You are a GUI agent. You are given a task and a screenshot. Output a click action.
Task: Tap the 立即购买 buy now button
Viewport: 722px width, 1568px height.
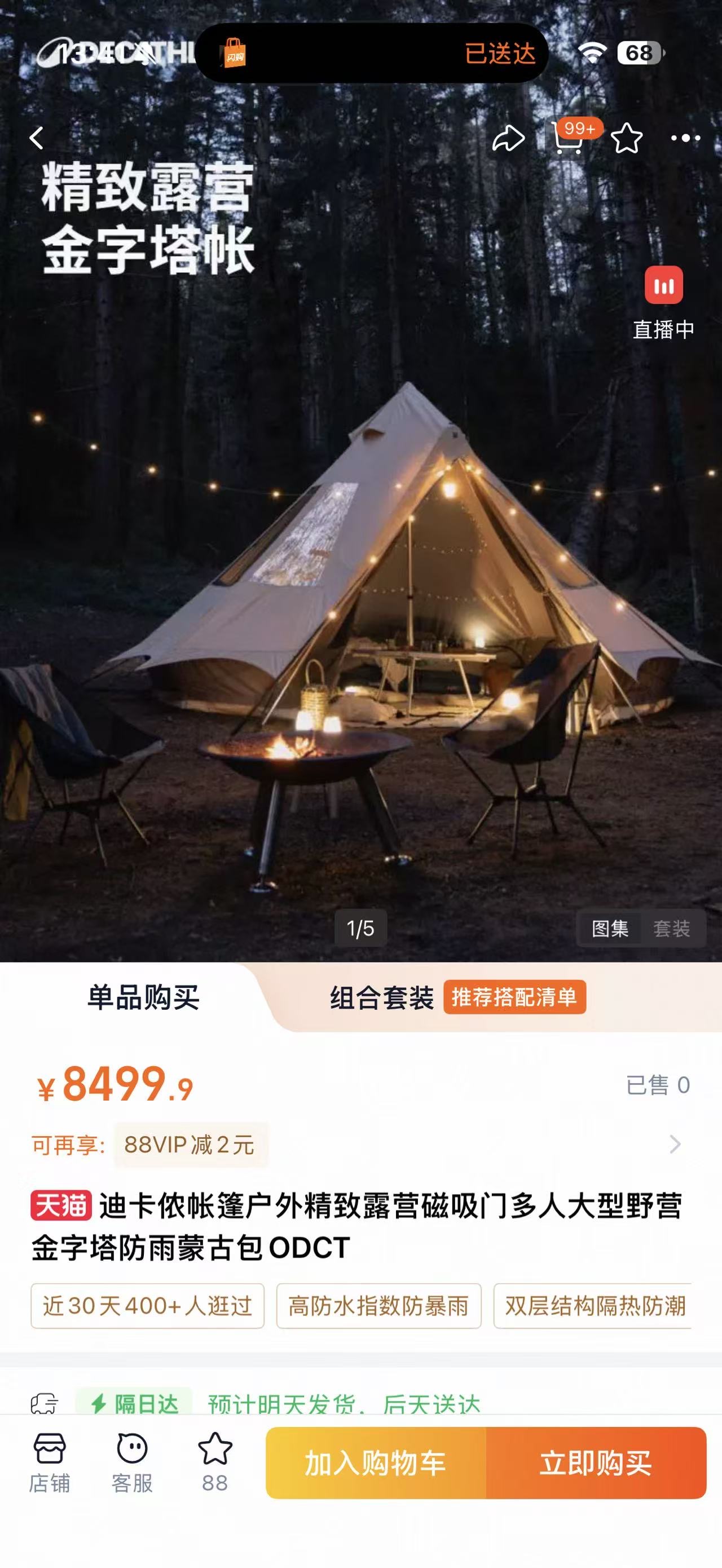pyautogui.click(x=596, y=1463)
